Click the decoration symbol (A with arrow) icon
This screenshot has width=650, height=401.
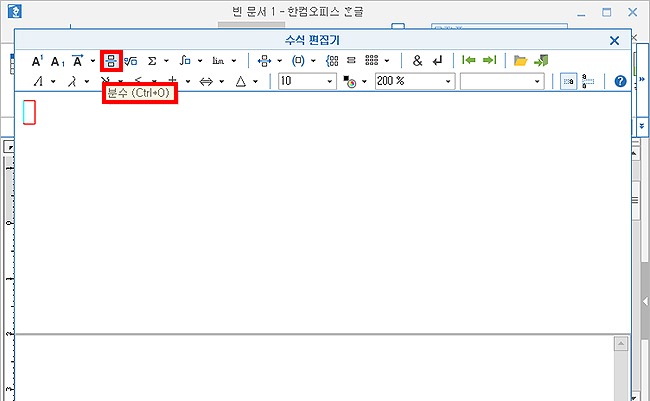(x=78, y=61)
